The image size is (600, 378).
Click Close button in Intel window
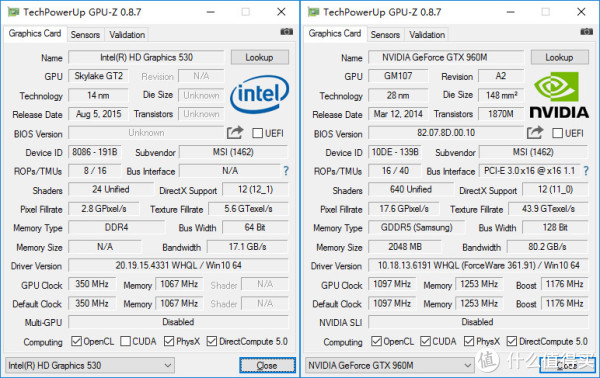click(x=267, y=365)
